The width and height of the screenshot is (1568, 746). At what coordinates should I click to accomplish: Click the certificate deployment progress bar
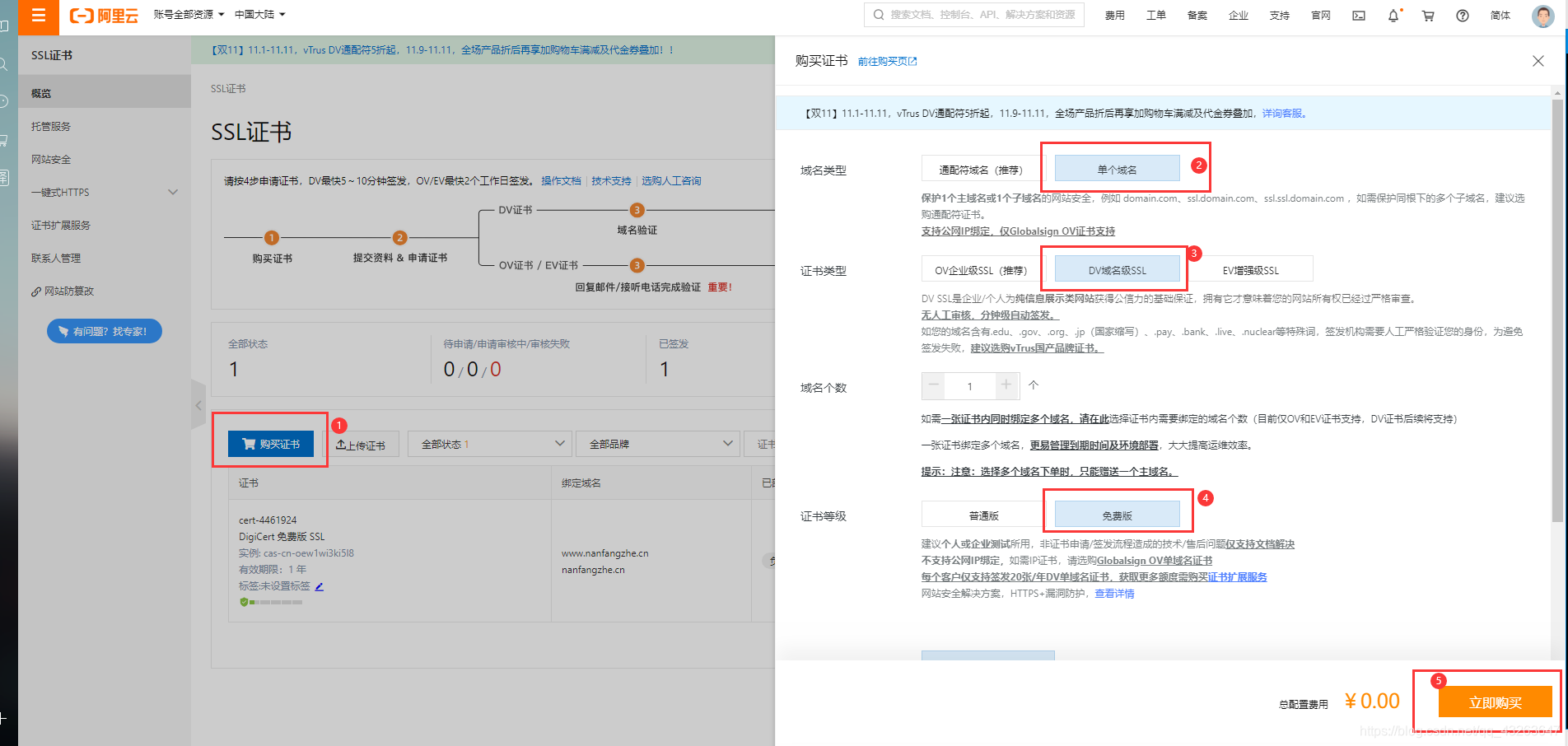point(275,602)
